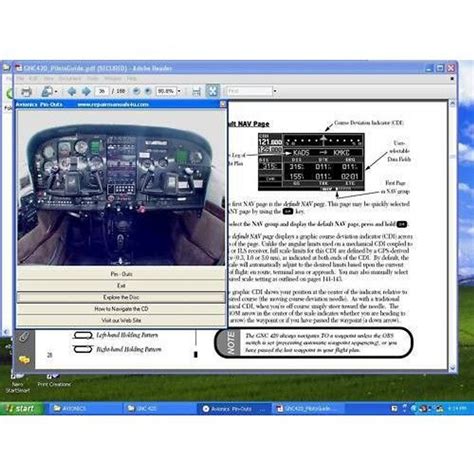Expand the Find box dropdown arrow
This screenshot has width=474, height=474.
(x=275, y=91)
